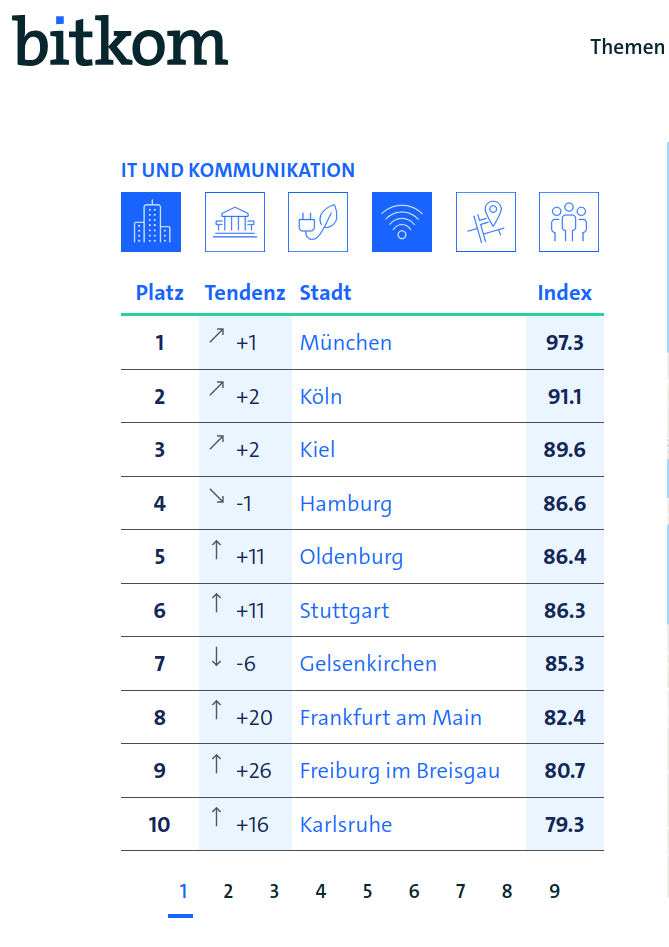Select the map pin mobility icon
Image resolution: width=669 pixels, height=947 pixels.
(485, 222)
